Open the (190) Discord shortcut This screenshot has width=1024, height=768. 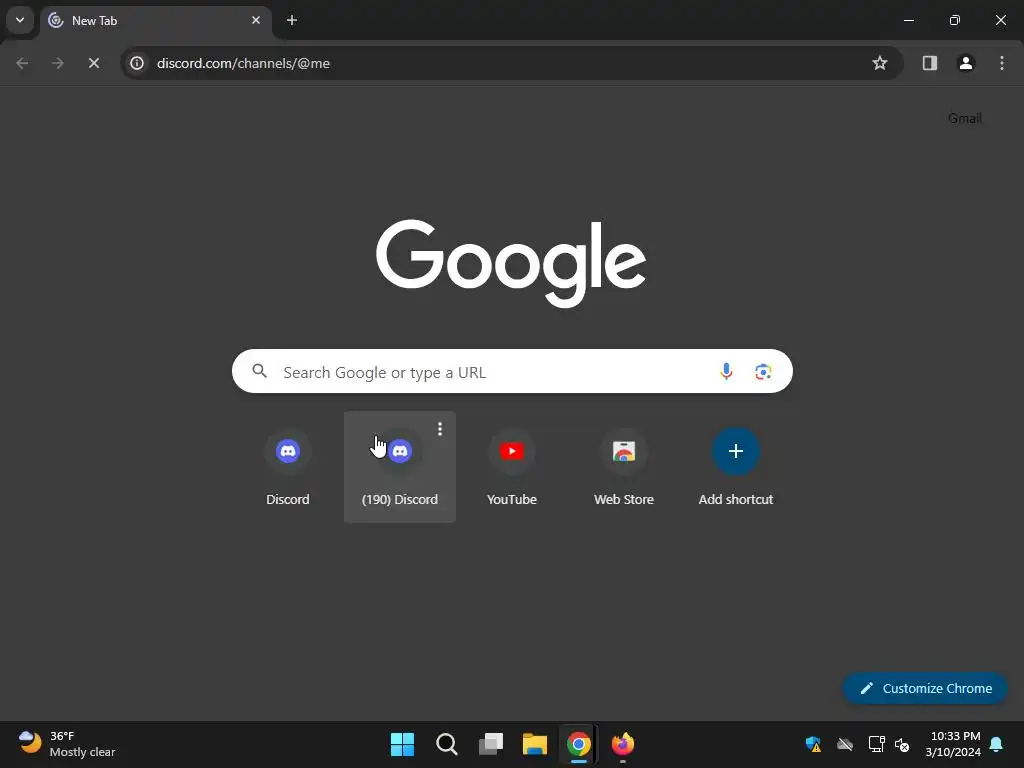pyautogui.click(x=400, y=467)
